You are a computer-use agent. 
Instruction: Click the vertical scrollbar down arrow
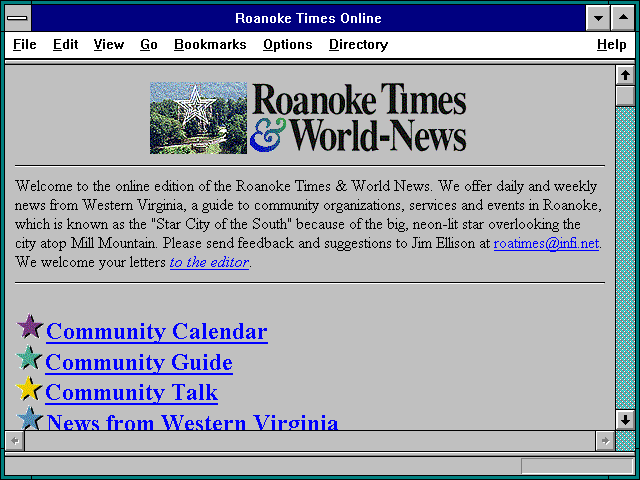(625, 420)
